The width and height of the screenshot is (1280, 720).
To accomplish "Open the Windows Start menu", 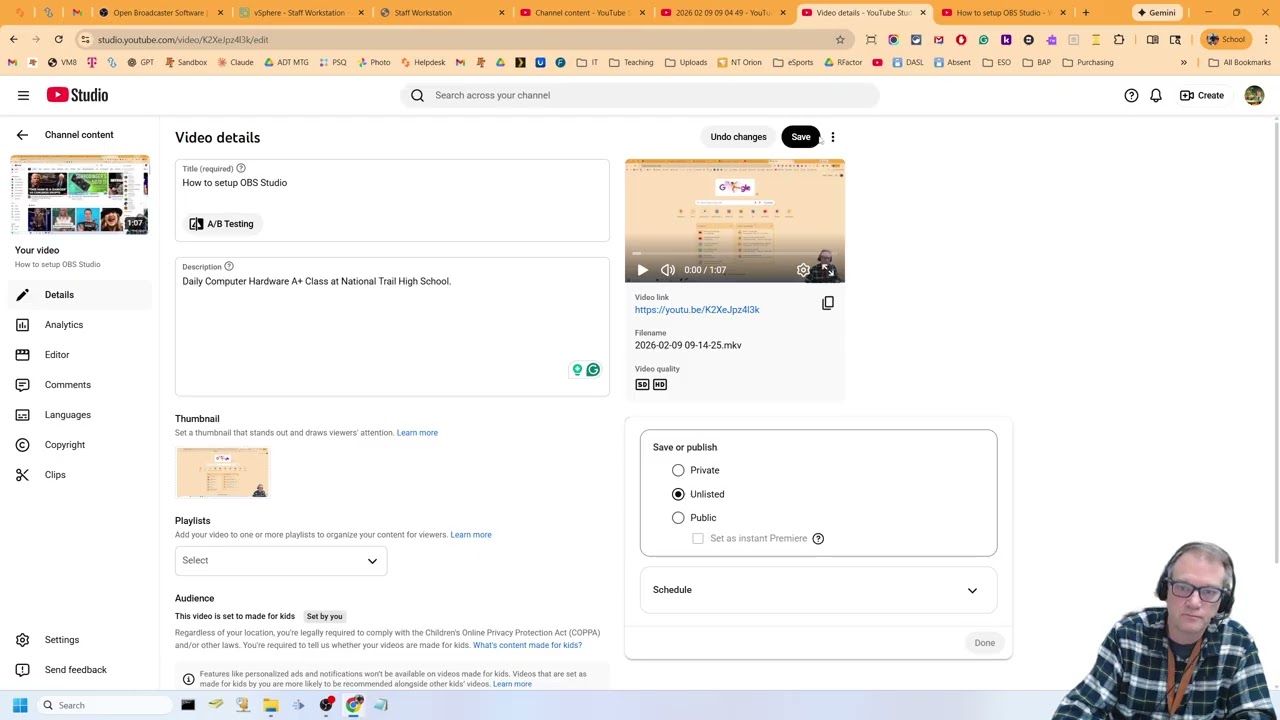I will pos(20,706).
